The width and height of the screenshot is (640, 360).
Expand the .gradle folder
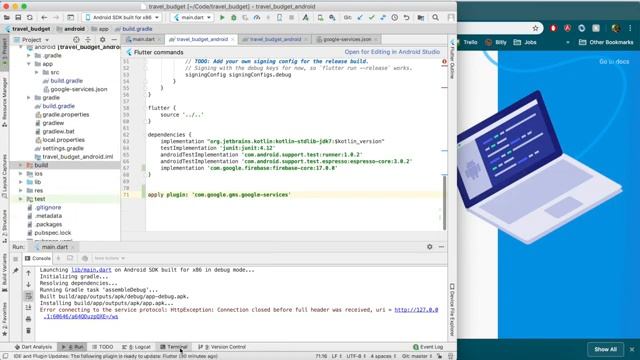[x=29, y=56]
